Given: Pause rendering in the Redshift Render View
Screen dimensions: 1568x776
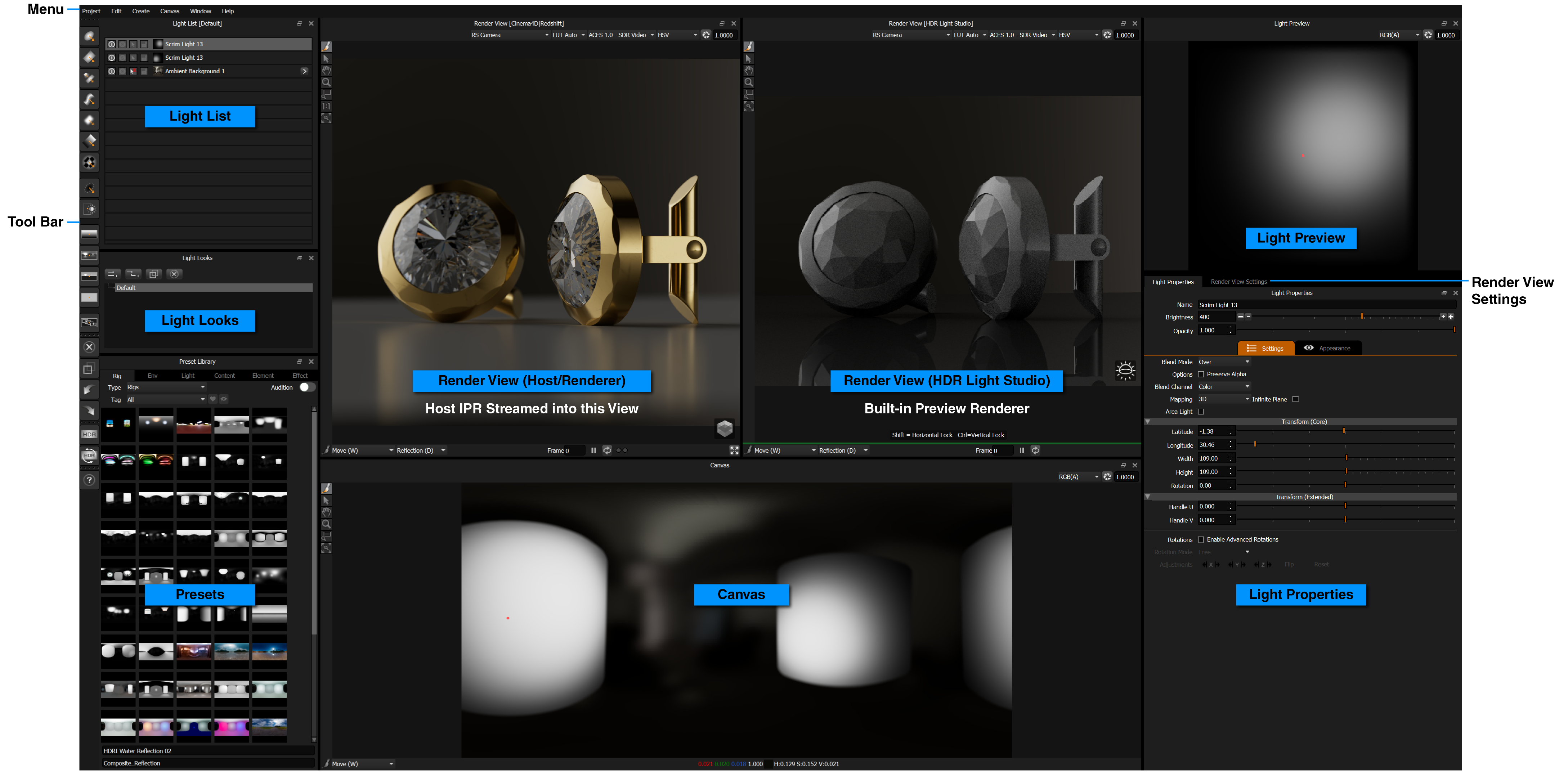Looking at the screenshot, I should coord(593,450).
